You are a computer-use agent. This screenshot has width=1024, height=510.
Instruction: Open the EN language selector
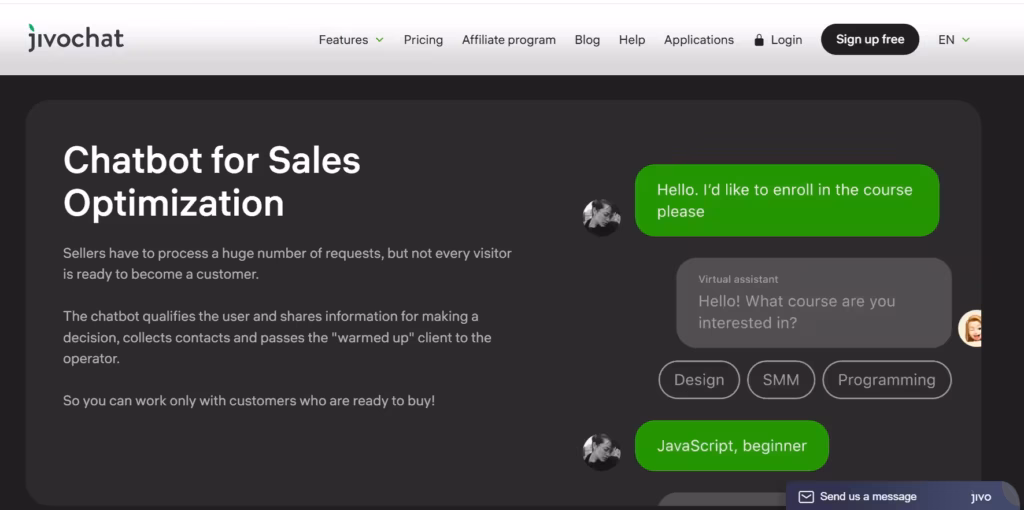[x=954, y=40]
